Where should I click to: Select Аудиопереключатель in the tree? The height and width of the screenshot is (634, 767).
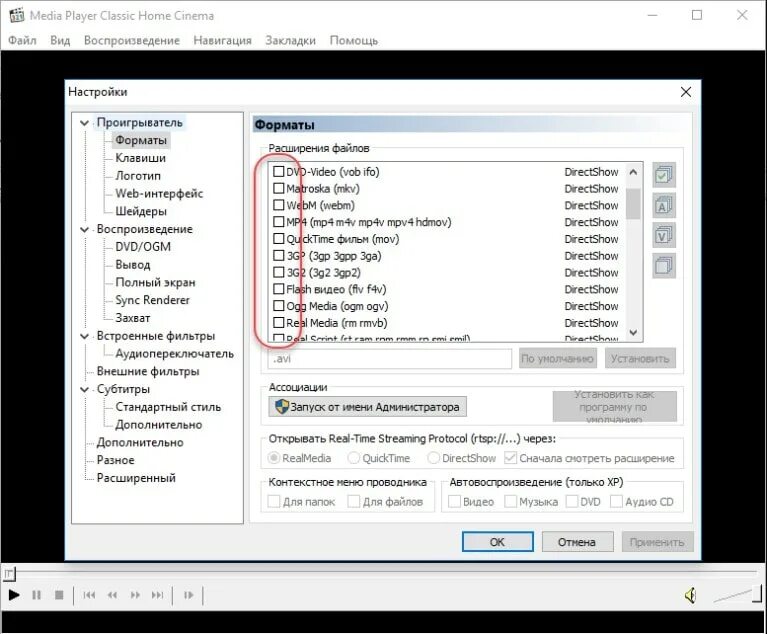[174, 354]
